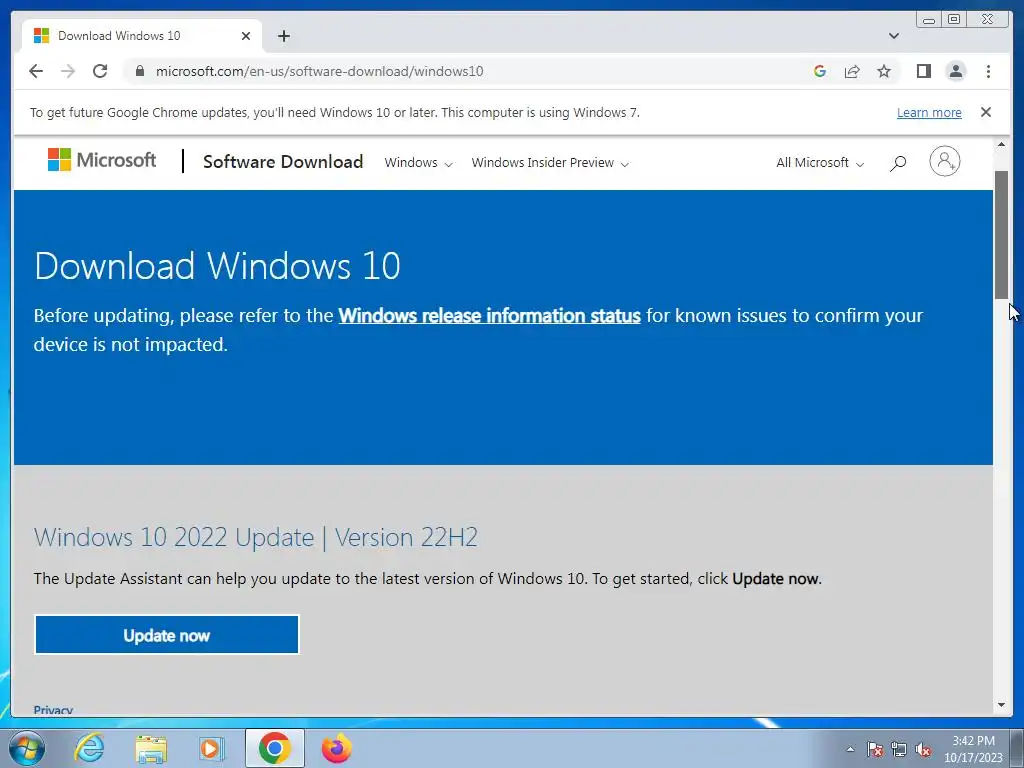Select the Download Windows 10 tab
Viewport: 1024px width, 768px height.
tap(142, 36)
